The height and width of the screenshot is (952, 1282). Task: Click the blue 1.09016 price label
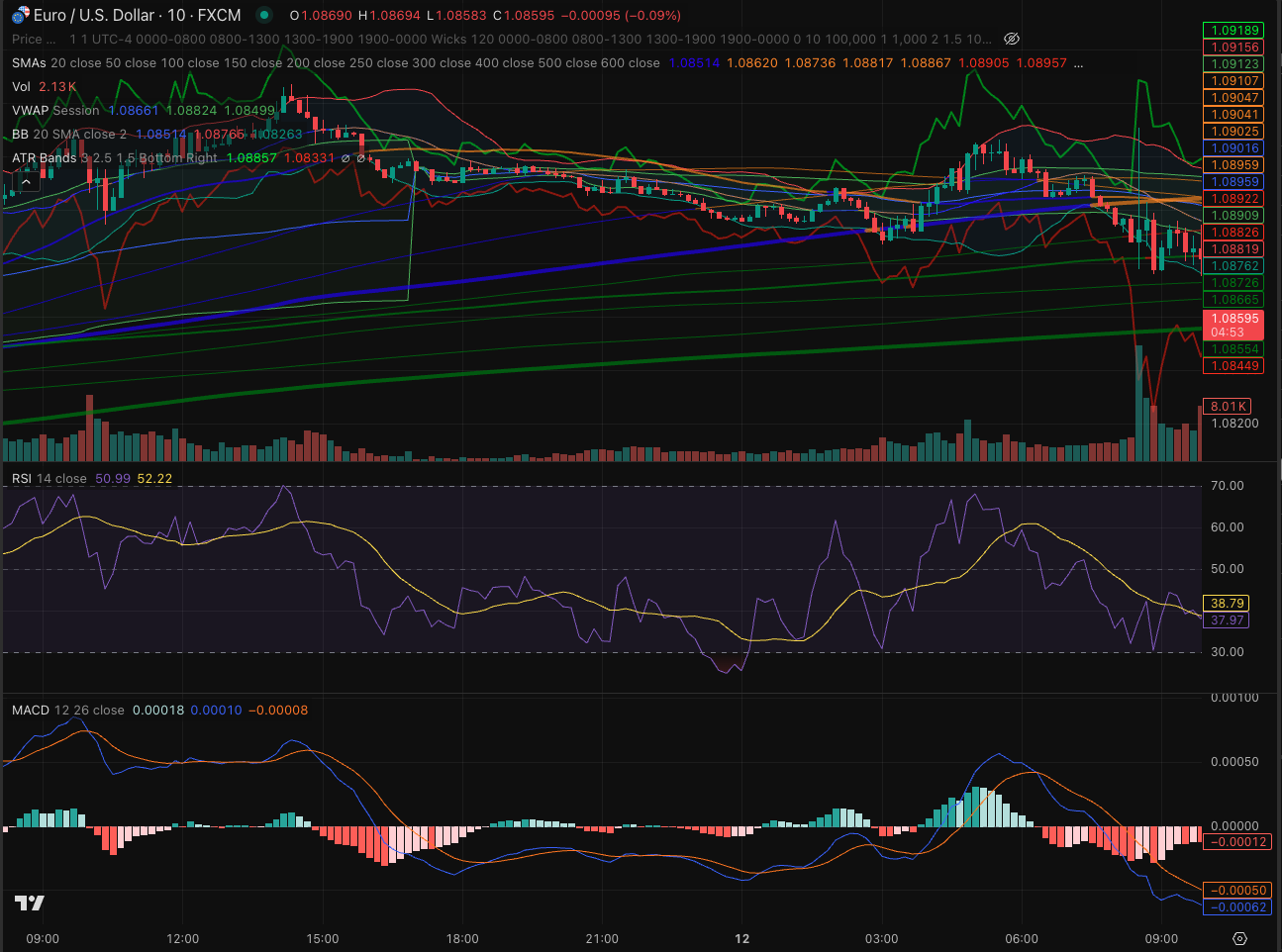coord(1233,147)
